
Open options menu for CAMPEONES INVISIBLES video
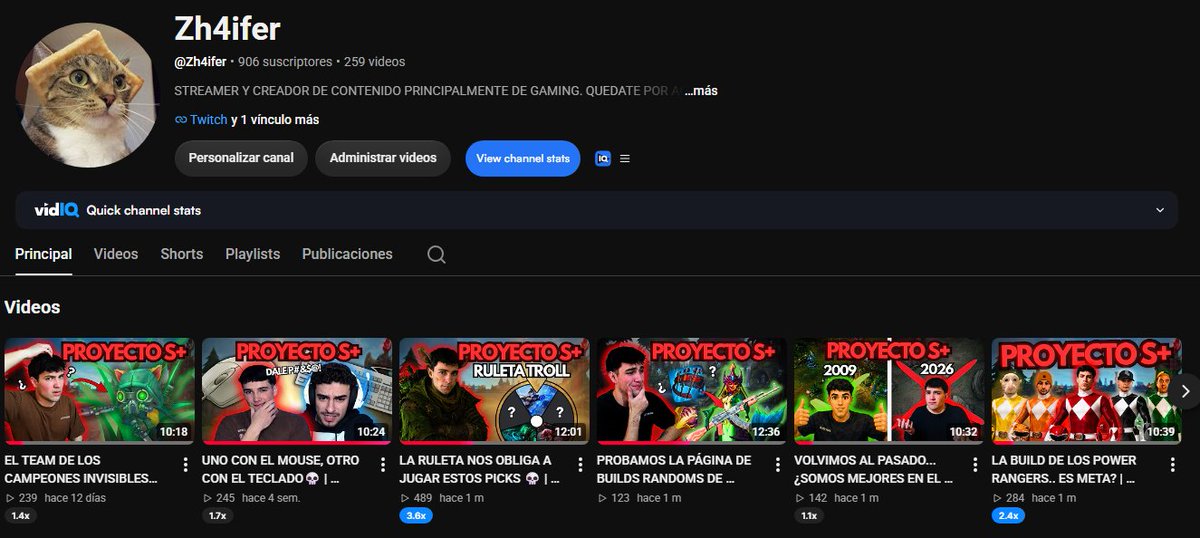(x=186, y=464)
